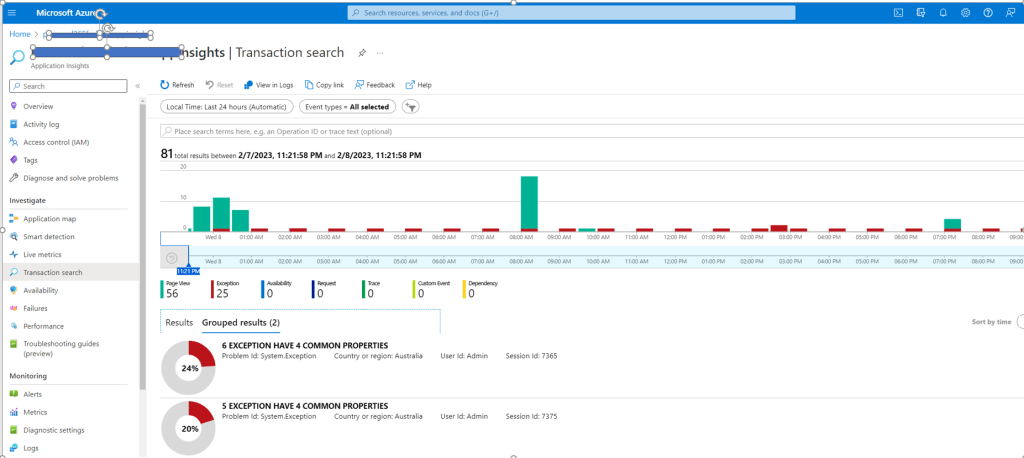Pin the Transaction search blade
The width and height of the screenshot is (1024, 458).
click(x=362, y=52)
